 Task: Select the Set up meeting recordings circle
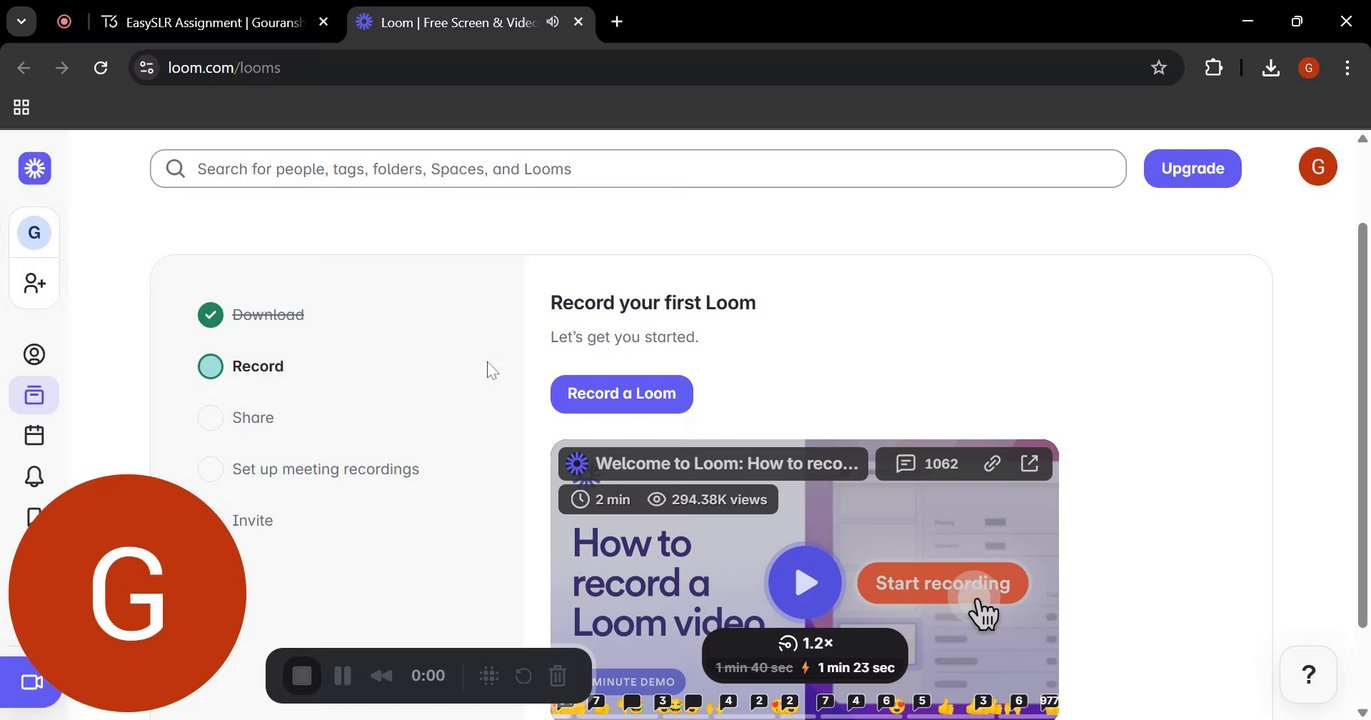[210, 469]
